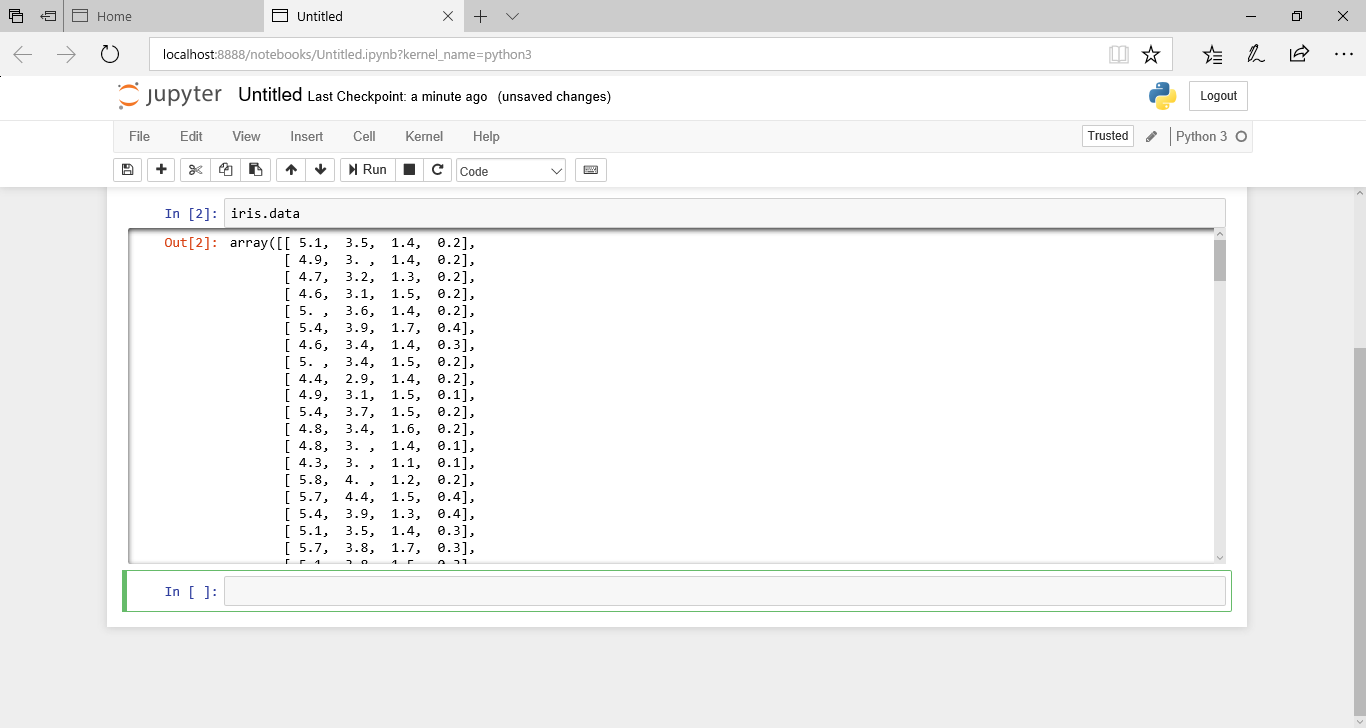Viewport: 1366px width, 728px height.
Task: Open the Kernel menu
Action: click(423, 136)
